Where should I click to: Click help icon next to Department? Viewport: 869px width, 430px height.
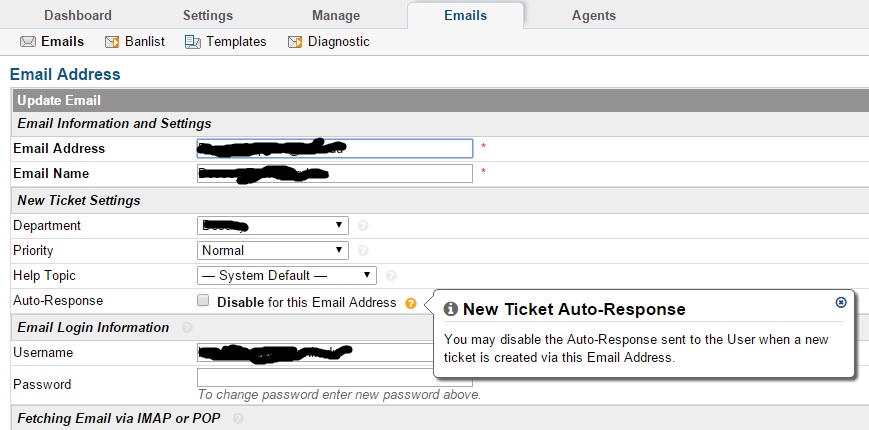[363, 226]
